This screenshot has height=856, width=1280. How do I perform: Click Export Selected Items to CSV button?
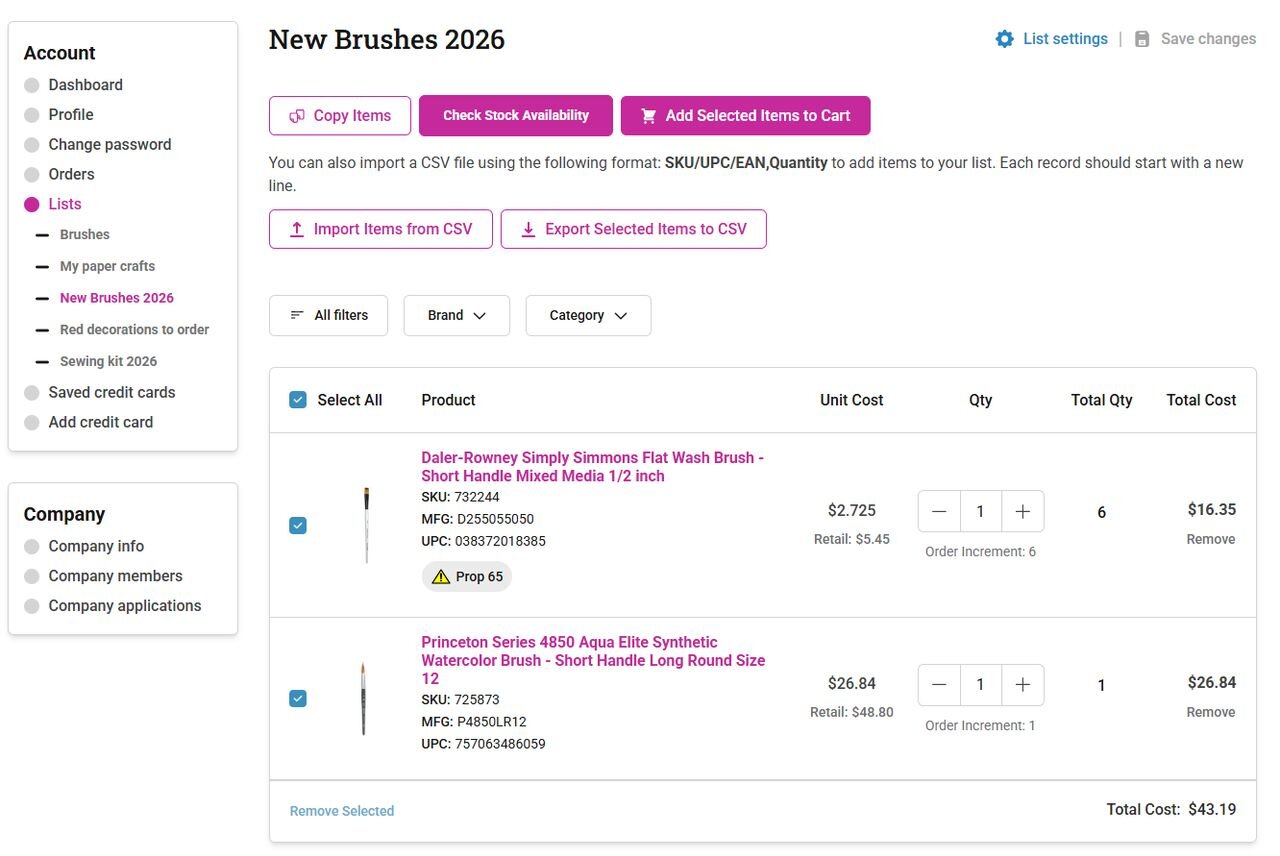(x=634, y=229)
